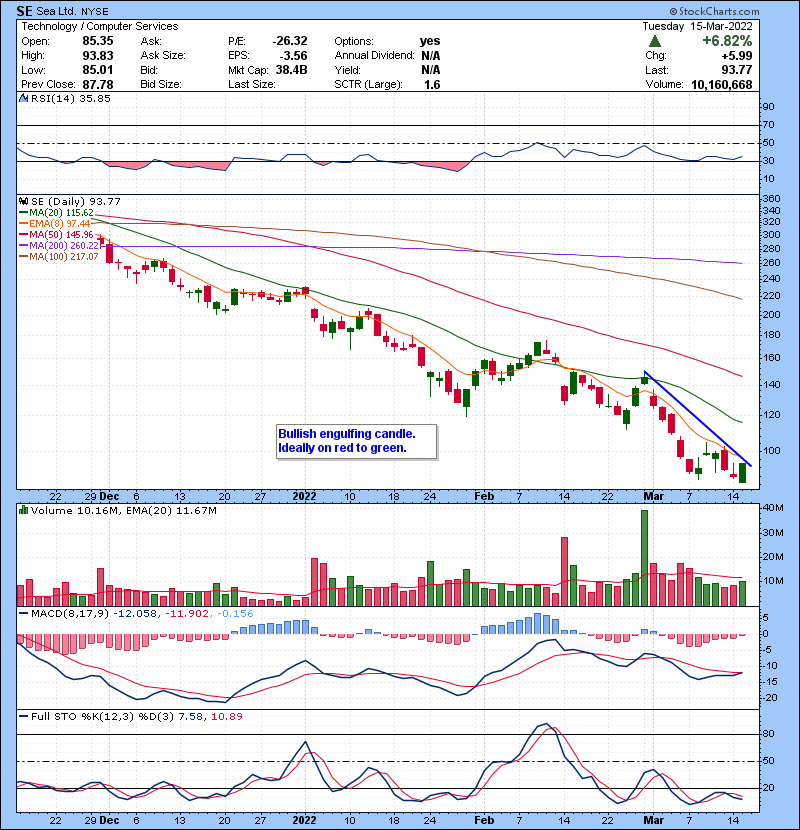Click the Open value 85.35
800x830 pixels.
coord(98,41)
